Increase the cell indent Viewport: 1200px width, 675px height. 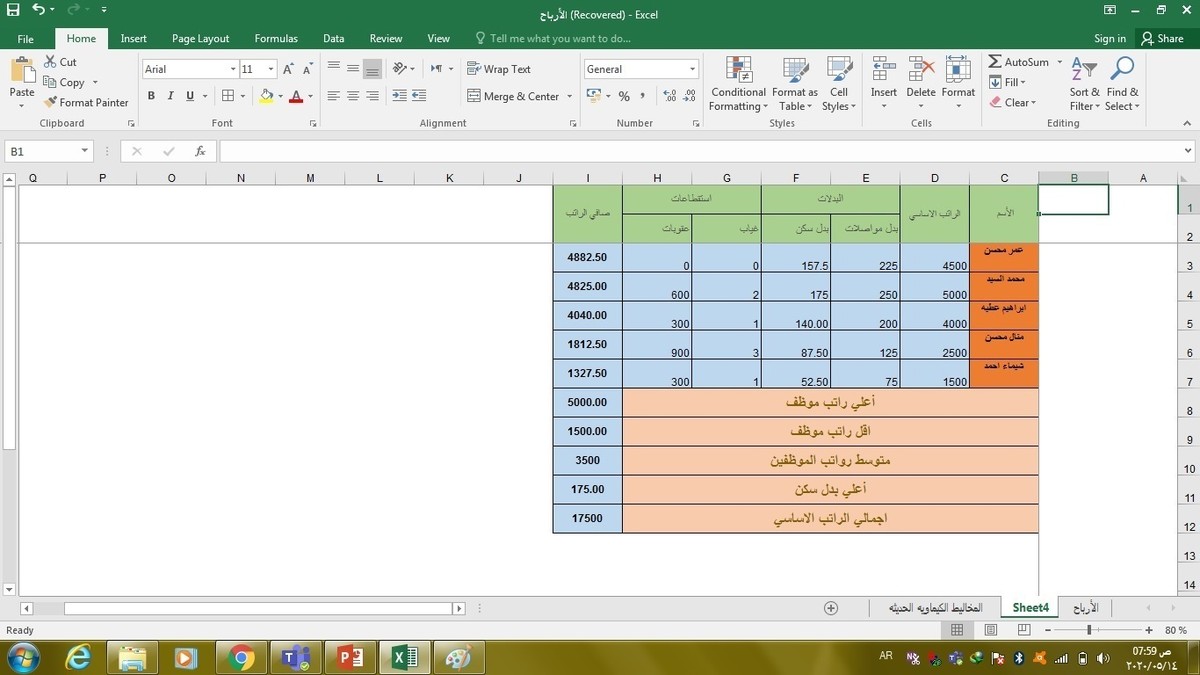pyautogui.click(x=420, y=96)
